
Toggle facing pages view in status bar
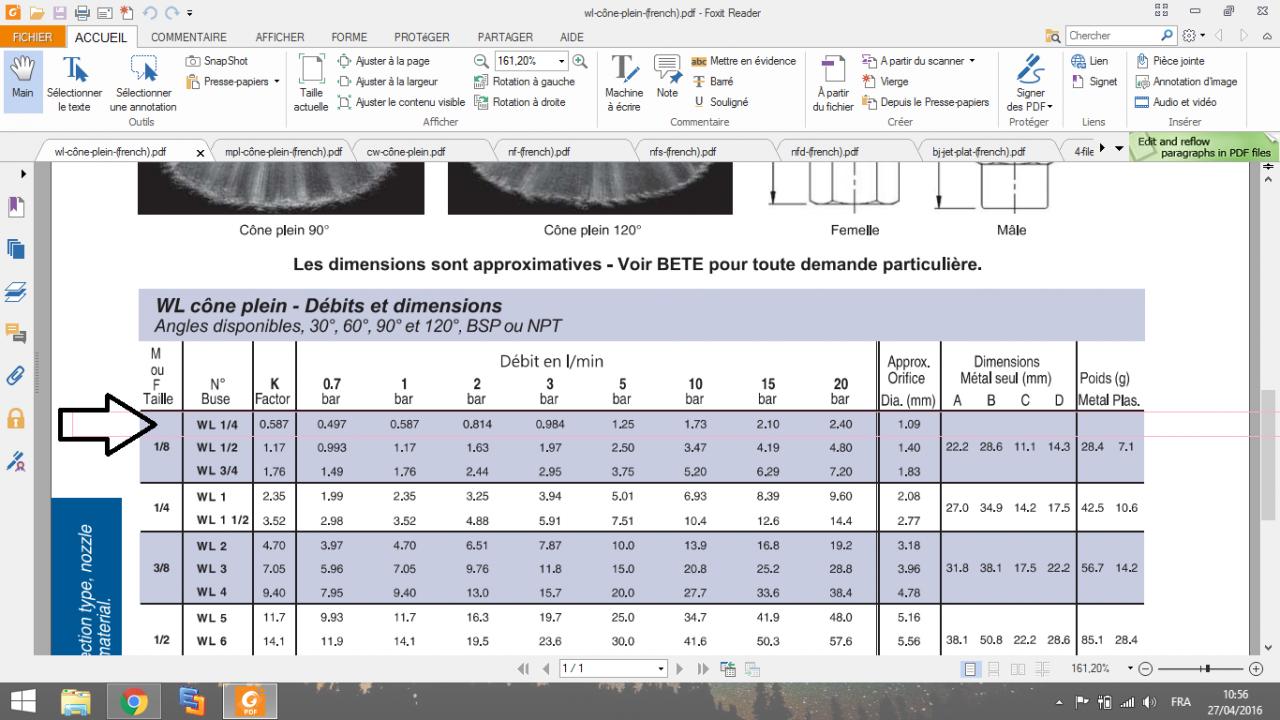tap(1019, 669)
